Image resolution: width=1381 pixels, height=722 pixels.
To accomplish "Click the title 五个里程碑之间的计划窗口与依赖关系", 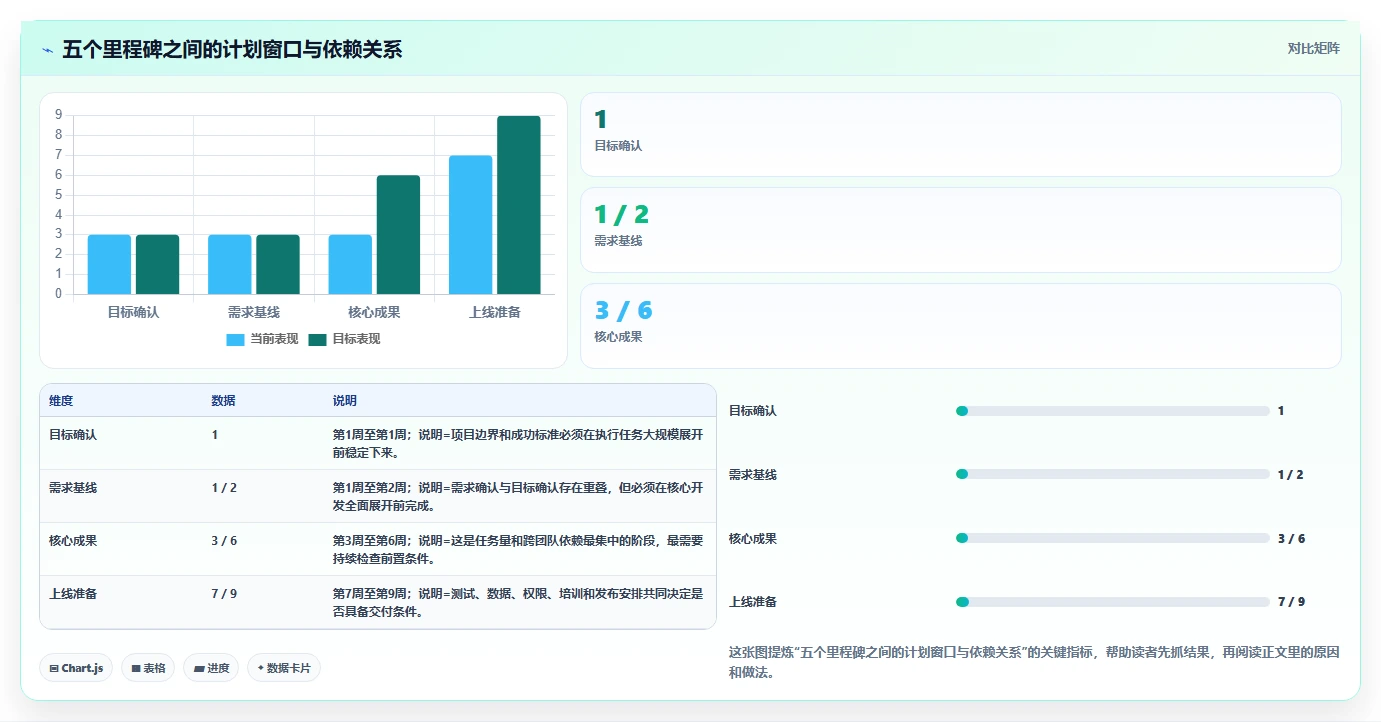I will [232, 49].
